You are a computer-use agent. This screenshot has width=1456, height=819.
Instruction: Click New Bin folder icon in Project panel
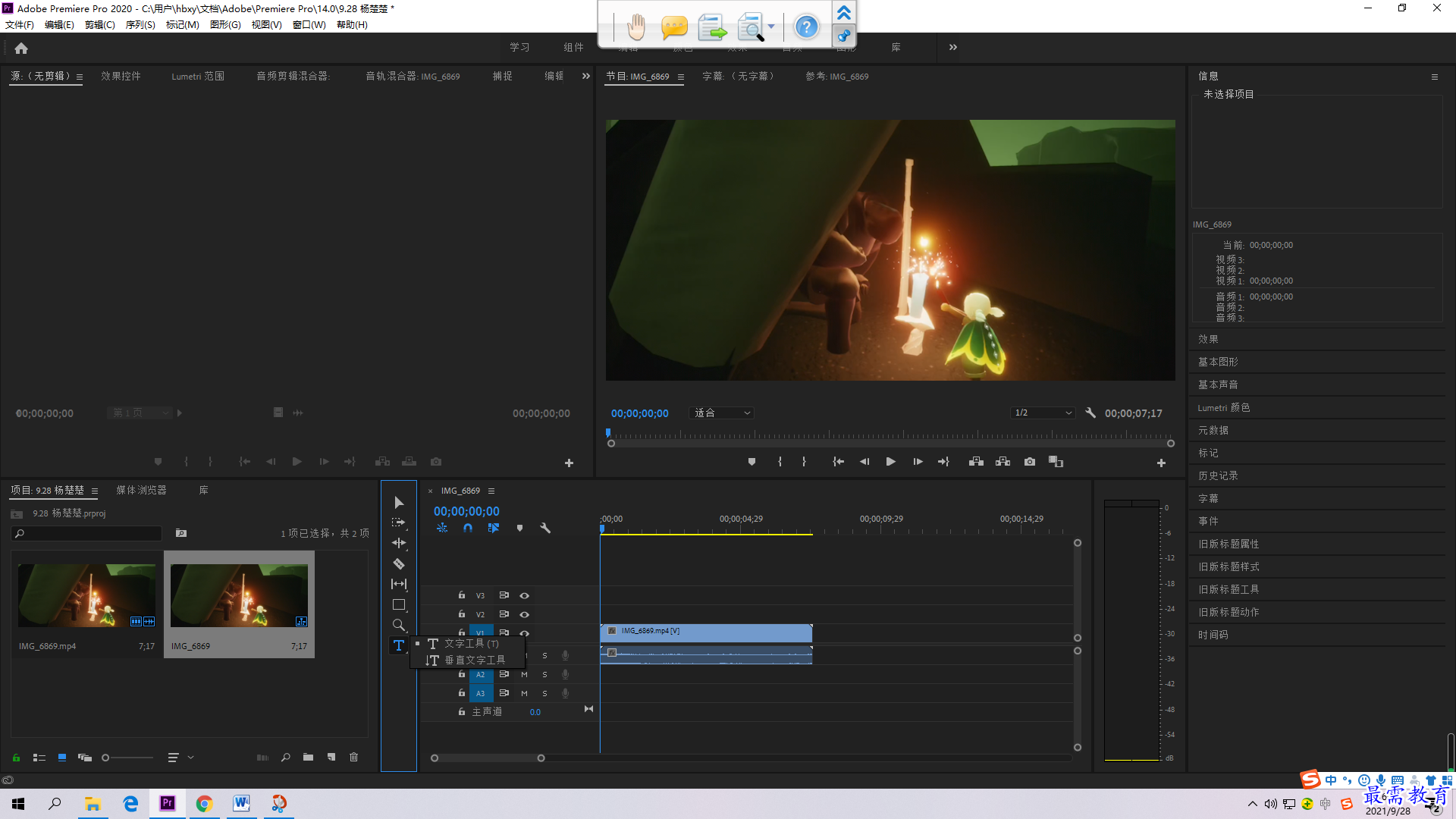click(308, 757)
